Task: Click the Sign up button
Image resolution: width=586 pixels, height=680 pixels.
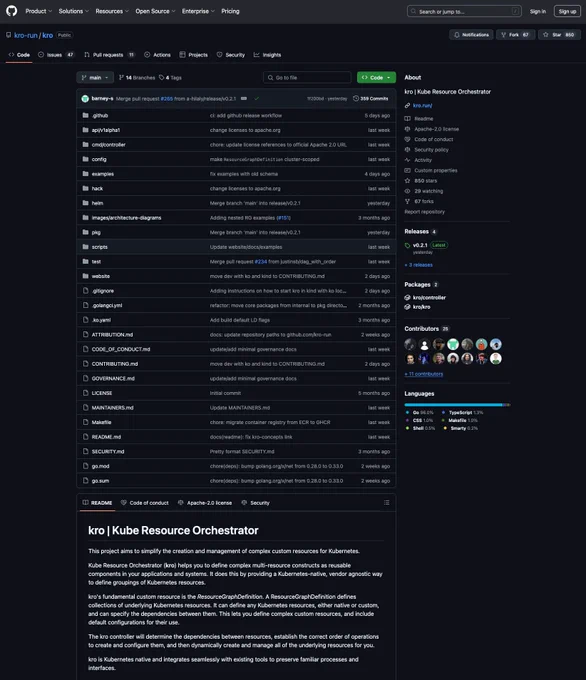Action: tap(567, 12)
